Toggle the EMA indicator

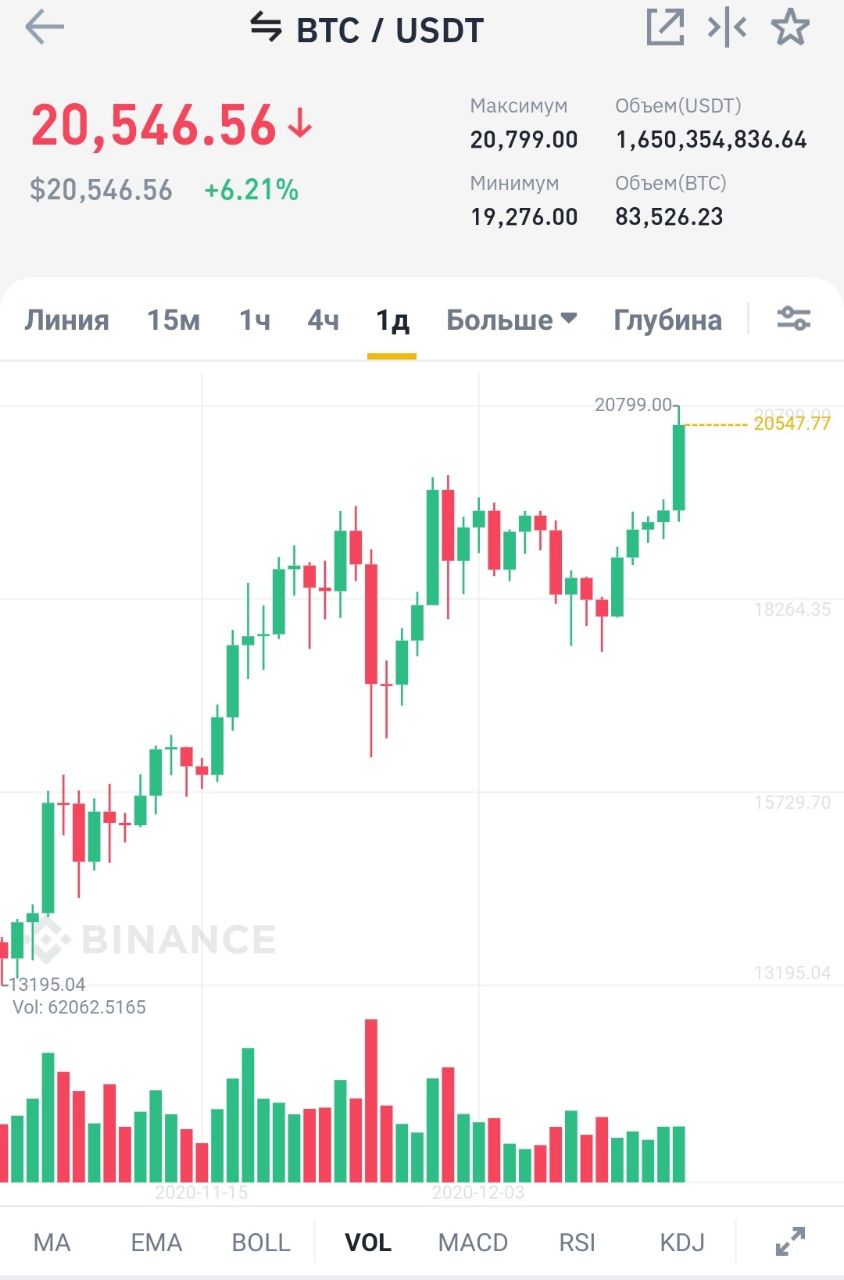[x=157, y=1243]
